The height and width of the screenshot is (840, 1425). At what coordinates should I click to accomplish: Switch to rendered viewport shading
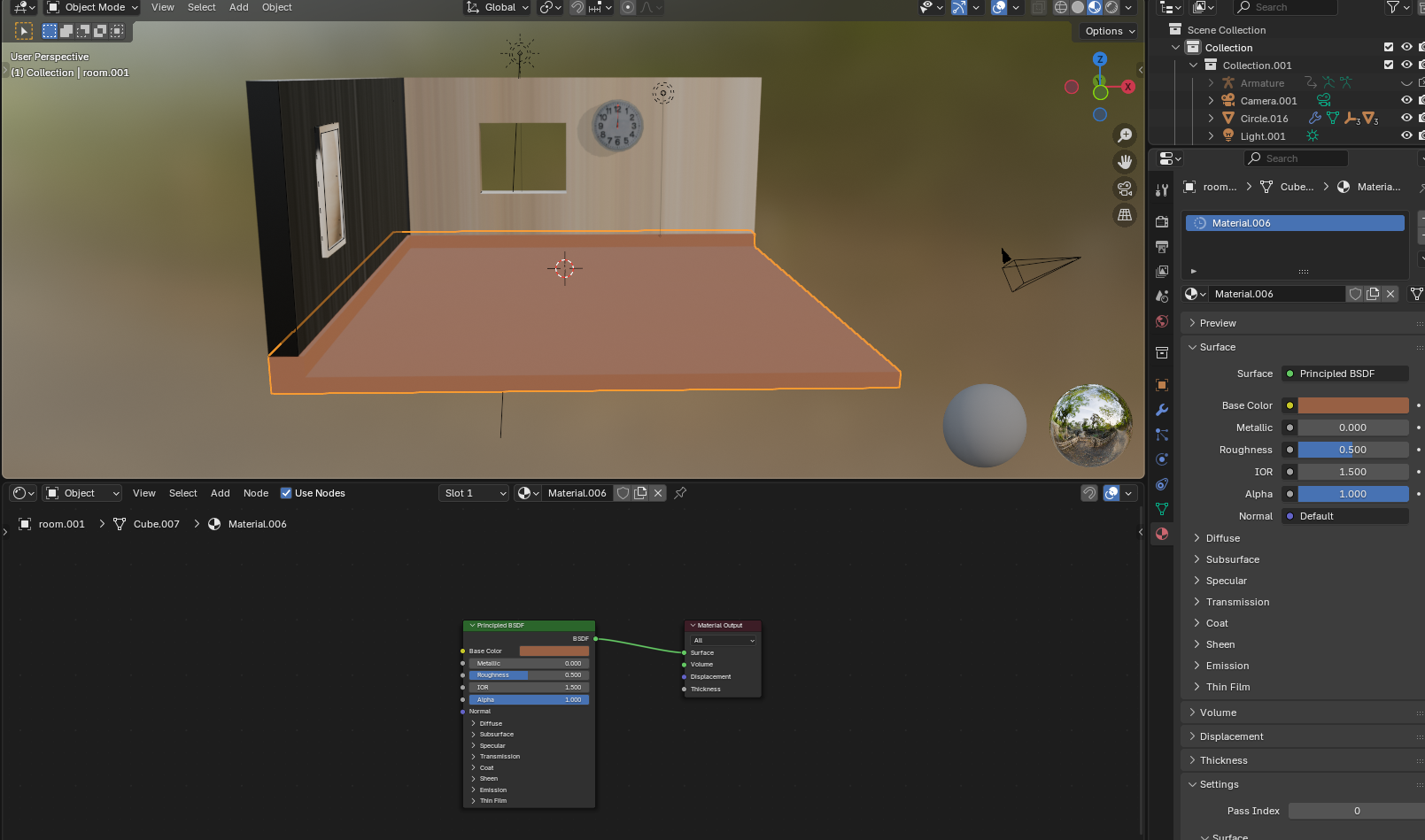point(1111,7)
